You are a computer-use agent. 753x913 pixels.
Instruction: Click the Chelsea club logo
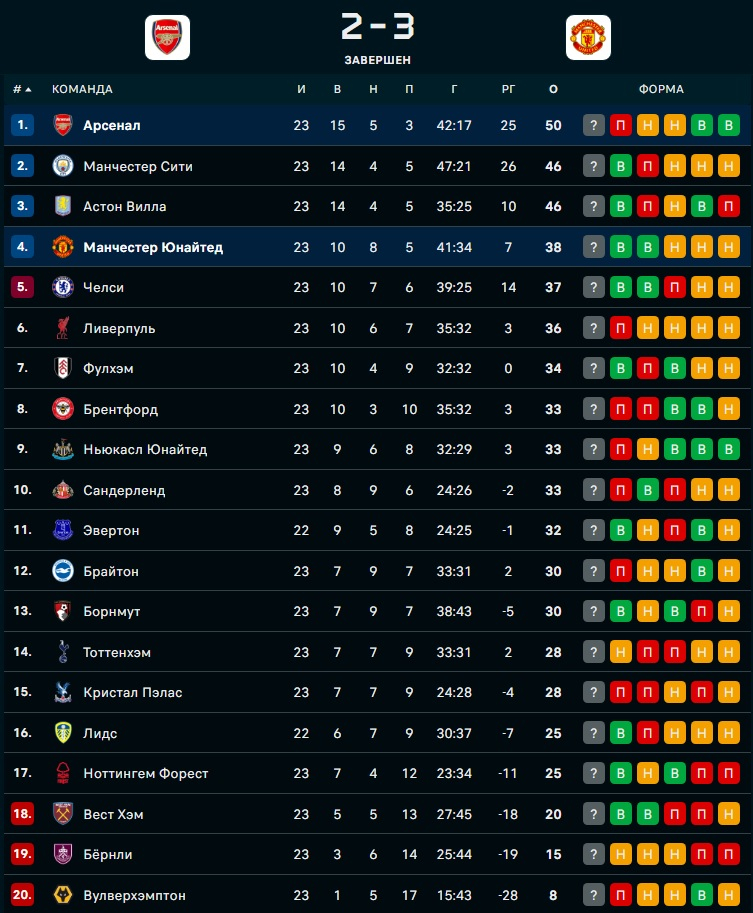click(x=63, y=287)
